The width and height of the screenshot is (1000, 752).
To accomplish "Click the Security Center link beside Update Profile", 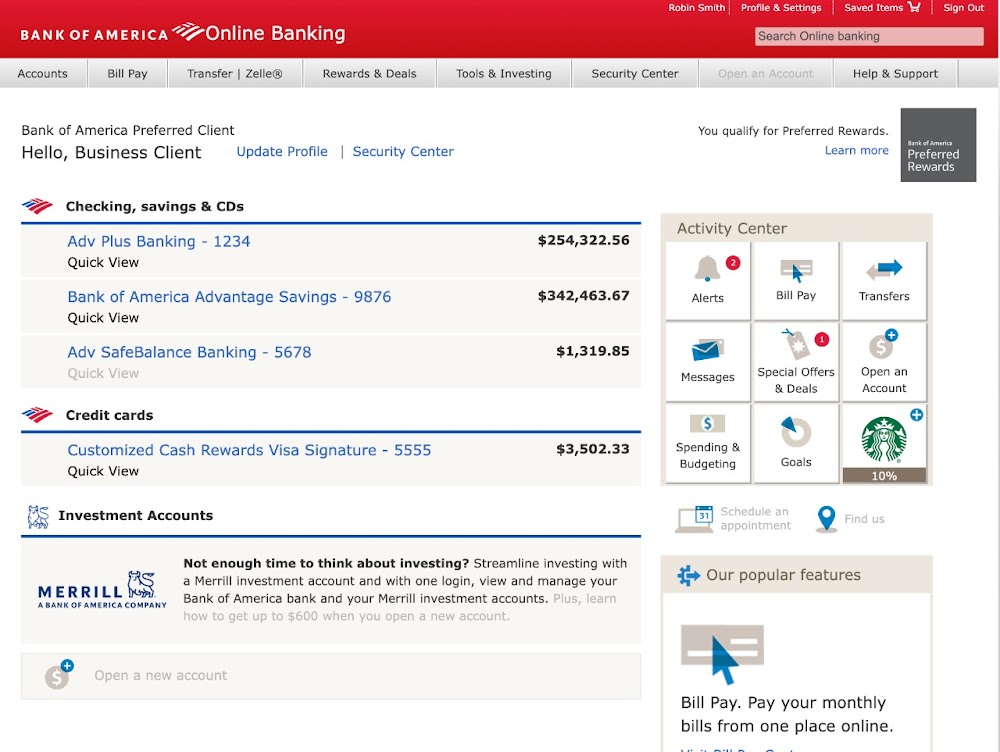I will click(x=403, y=152).
